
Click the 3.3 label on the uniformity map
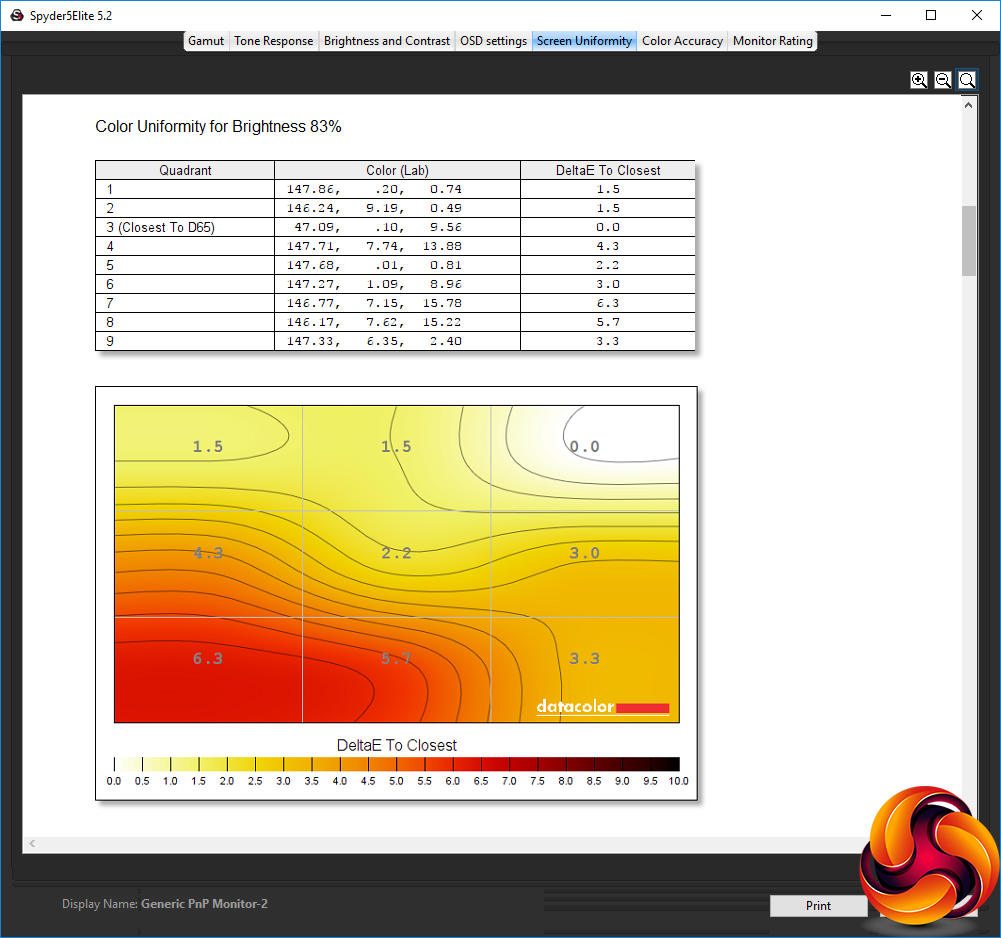coord(585,658)
